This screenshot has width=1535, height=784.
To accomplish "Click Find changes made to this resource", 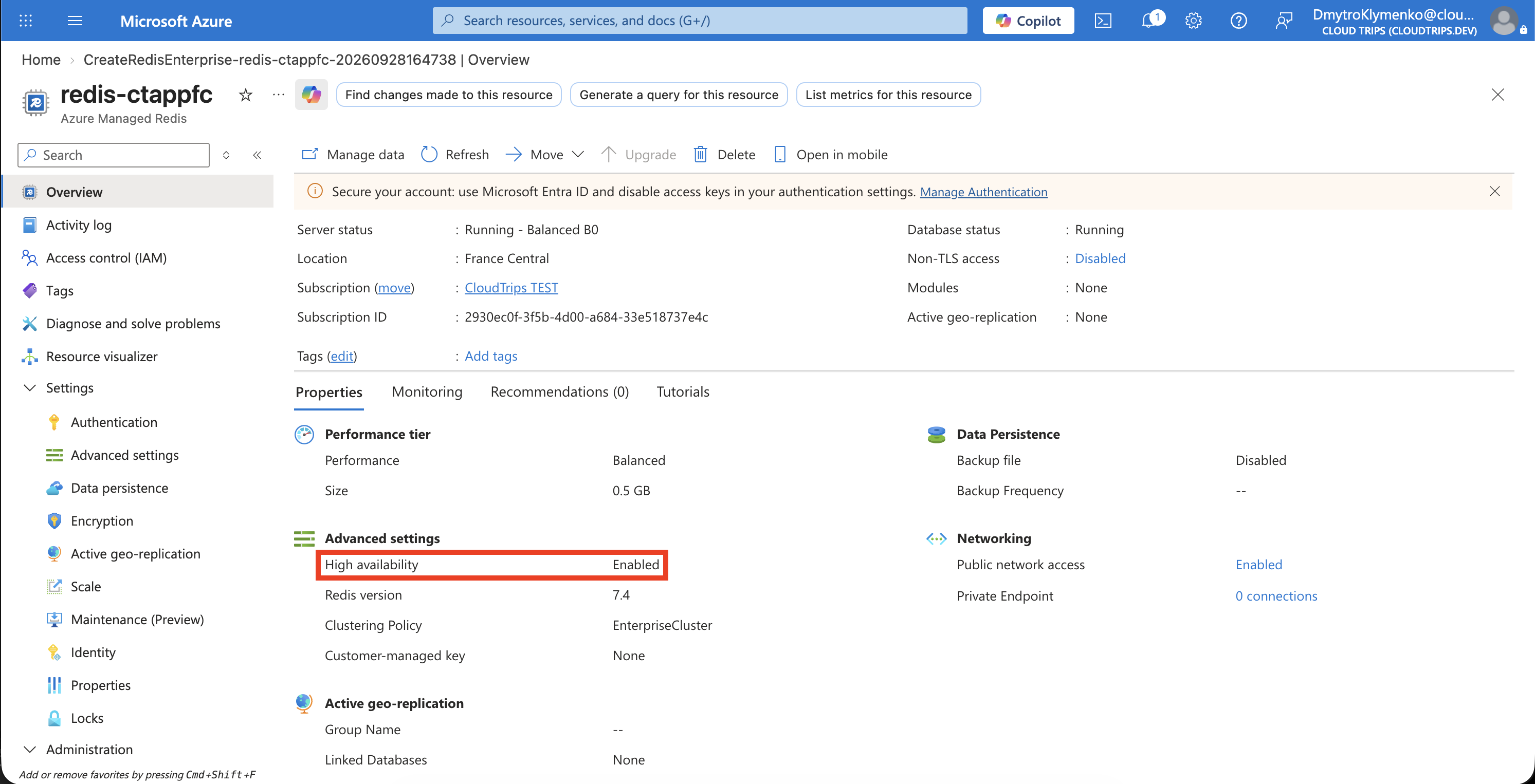I will [449, 95].
